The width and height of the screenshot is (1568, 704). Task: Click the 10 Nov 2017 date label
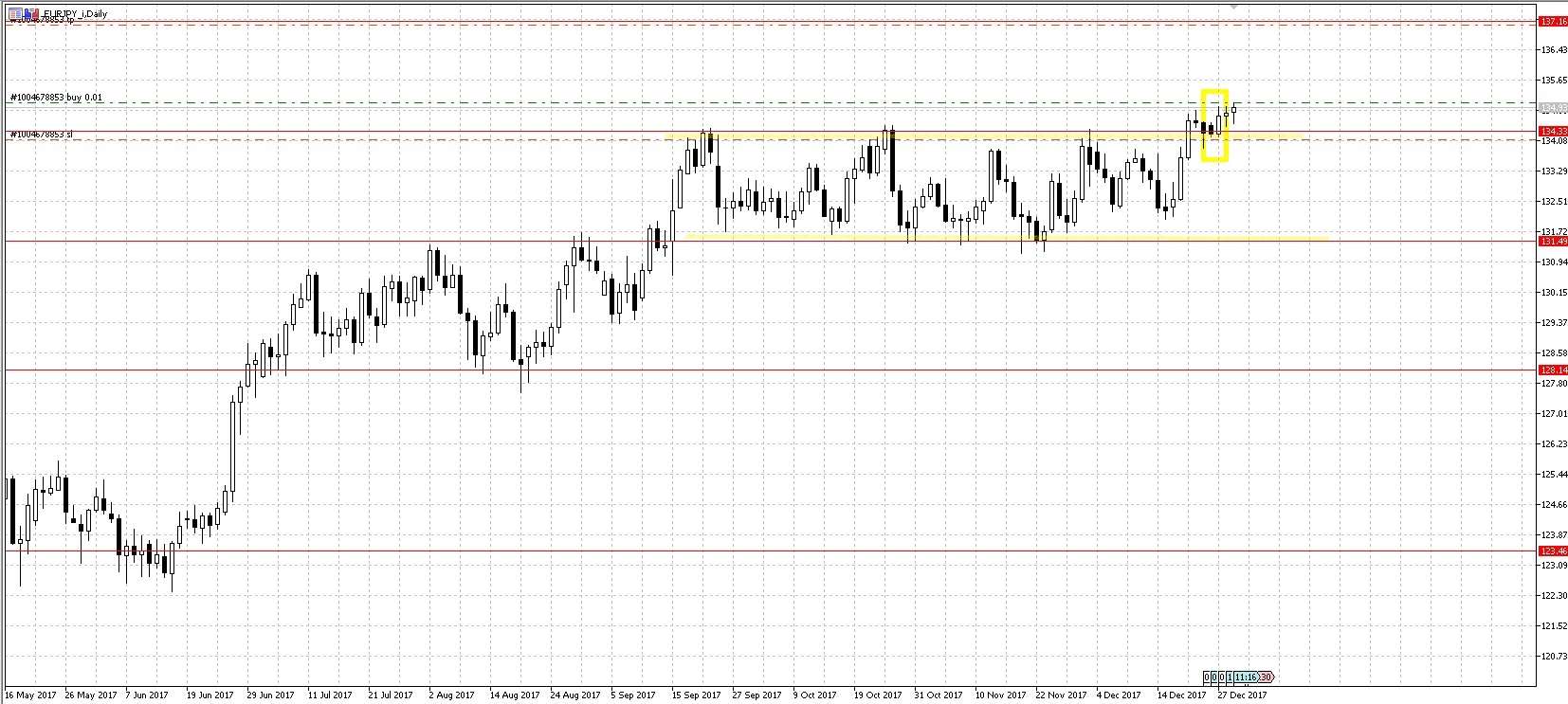click(x=1000, y=695)
